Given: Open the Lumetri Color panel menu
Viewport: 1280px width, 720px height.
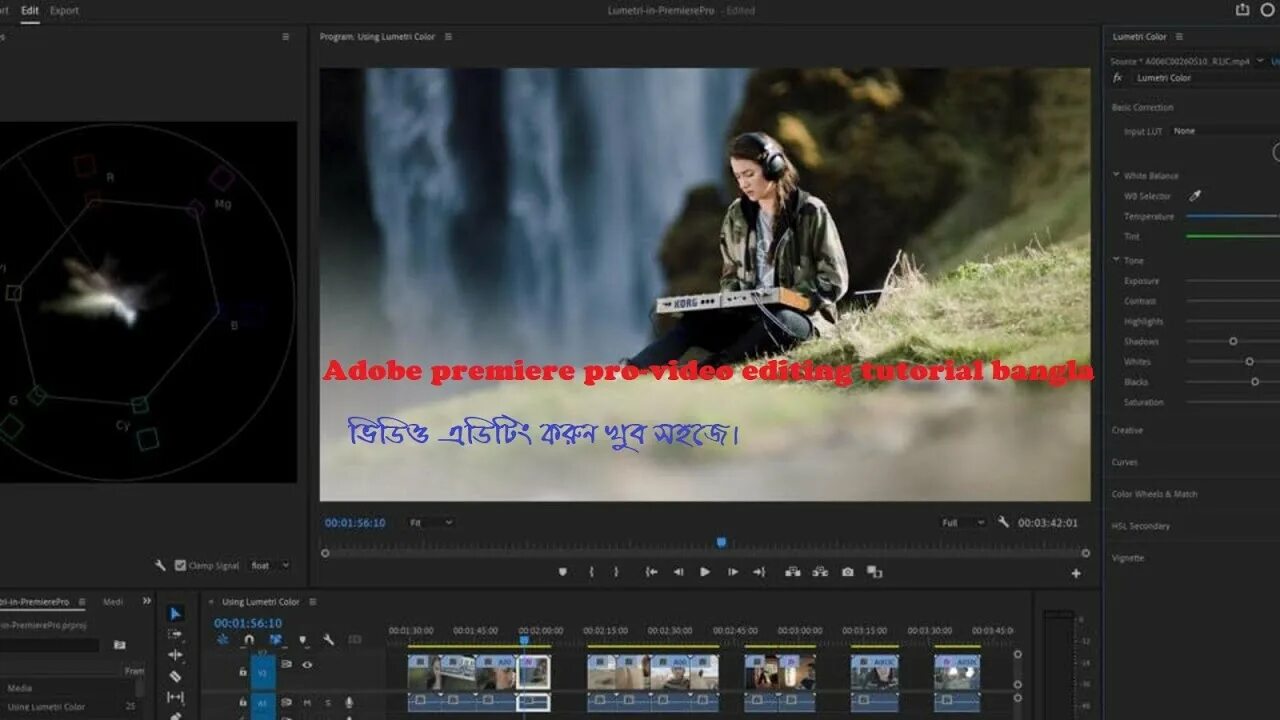Looking at the screenshot, I should pos(1180,37).
